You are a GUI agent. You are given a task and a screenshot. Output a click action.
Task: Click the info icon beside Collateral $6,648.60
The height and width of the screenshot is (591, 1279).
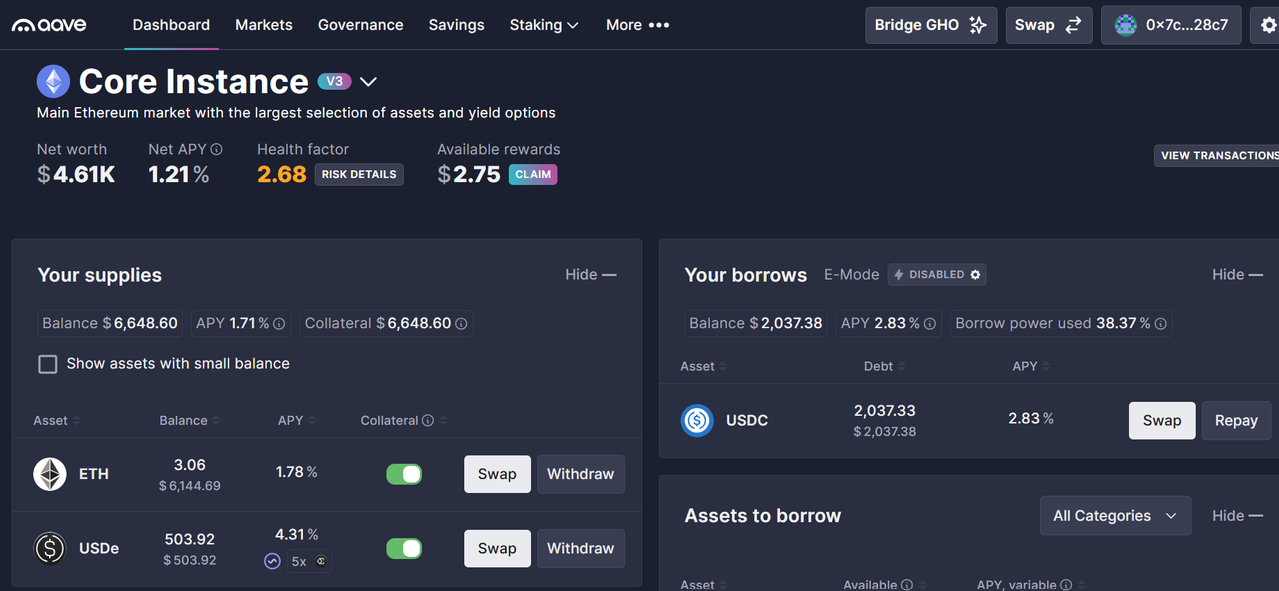tap(461, 324)
